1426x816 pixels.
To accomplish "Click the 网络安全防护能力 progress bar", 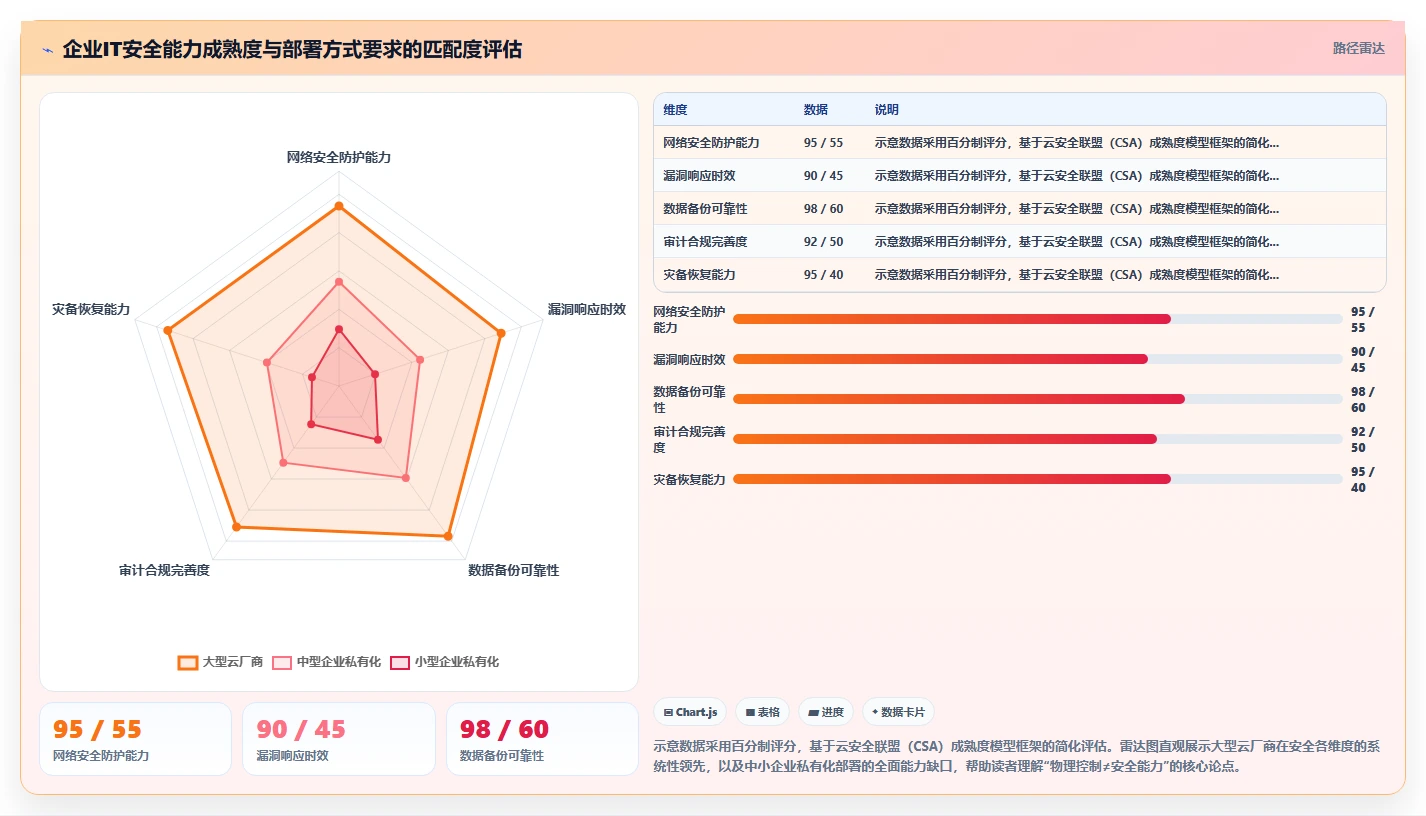I will pyautogui.click(x=1037, y=319).
